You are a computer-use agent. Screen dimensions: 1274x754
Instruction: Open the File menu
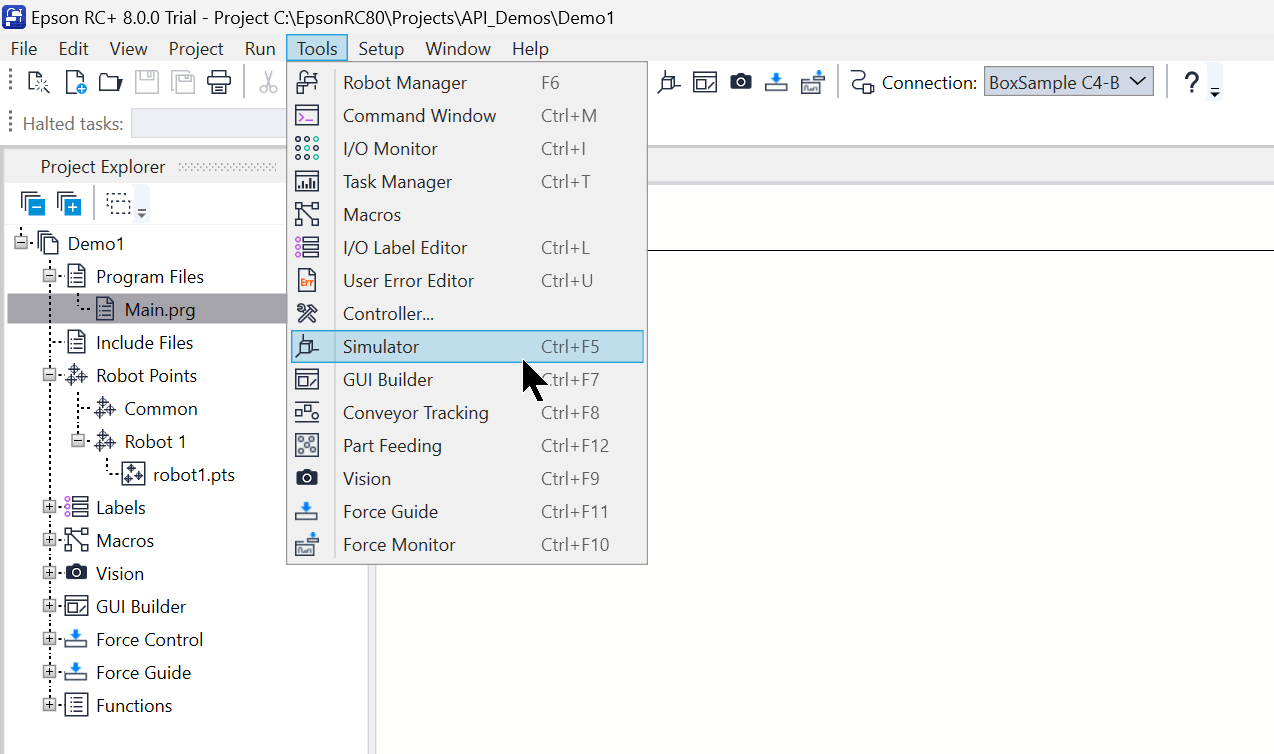24,49
